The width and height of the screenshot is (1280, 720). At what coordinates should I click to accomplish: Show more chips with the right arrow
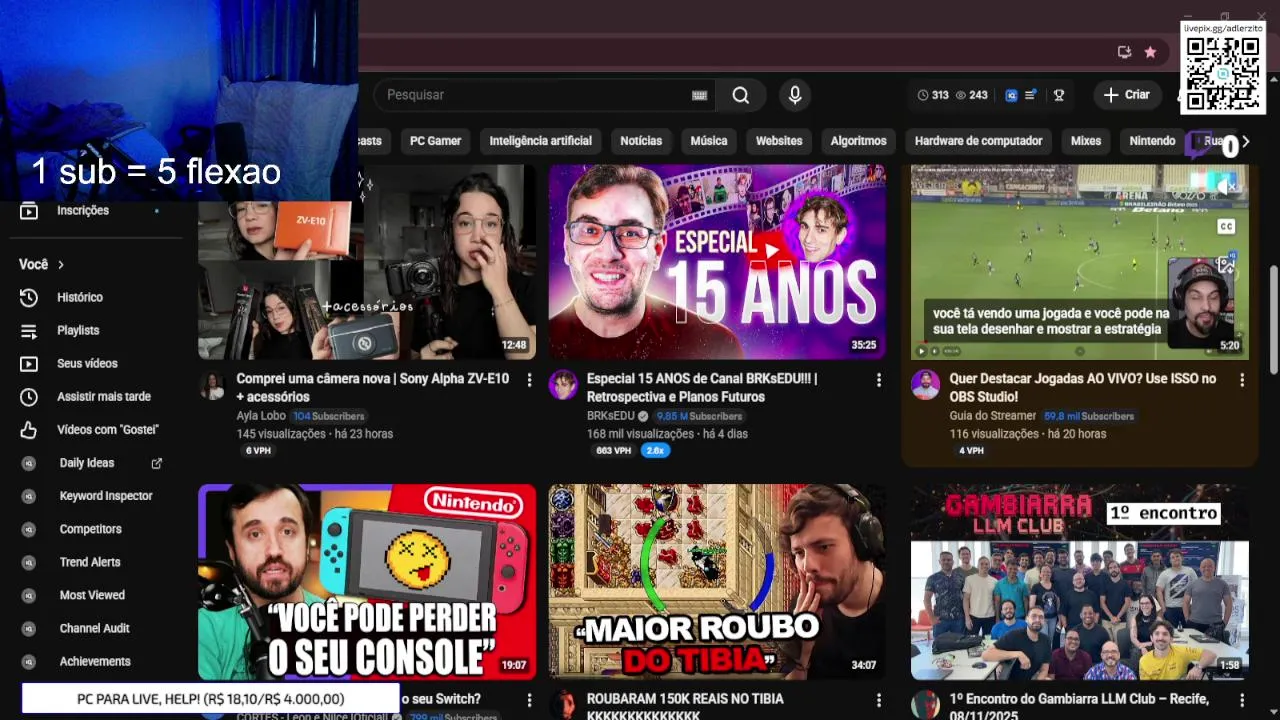point(1246,141)
